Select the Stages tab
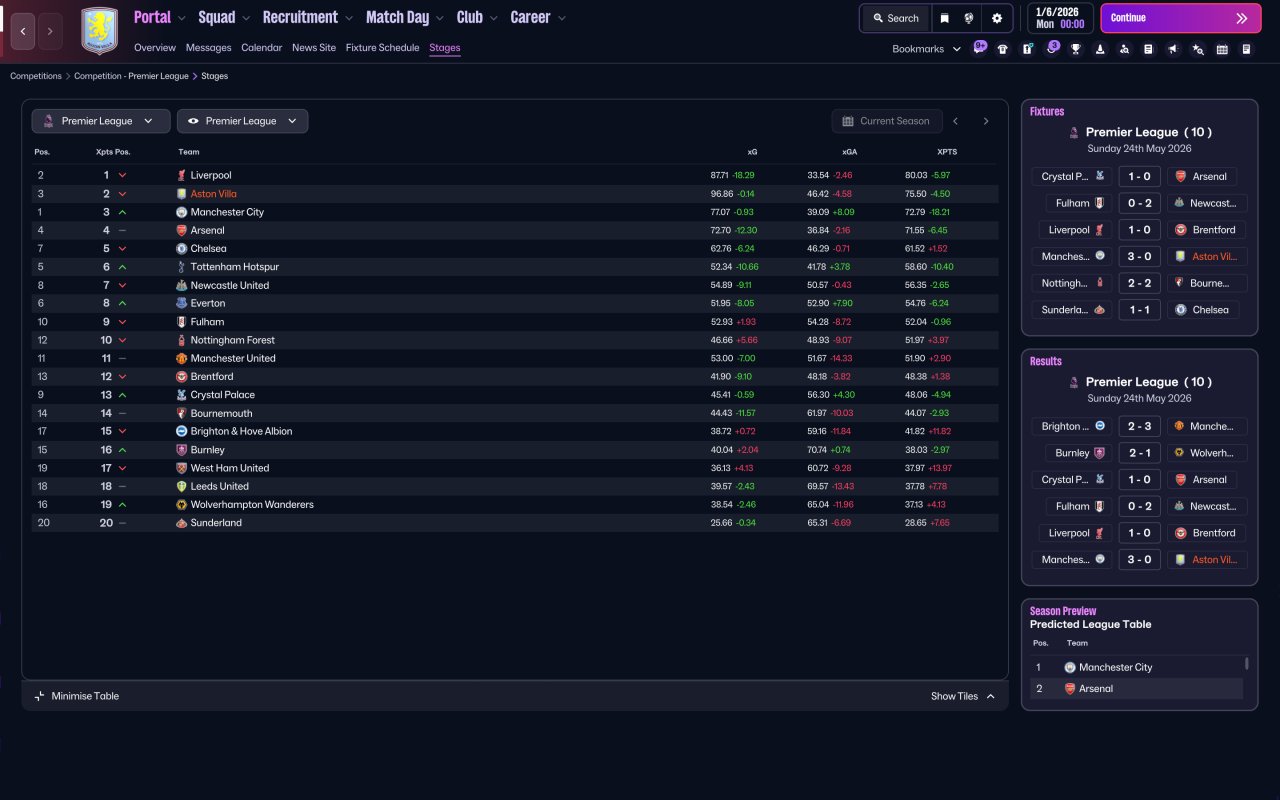1280x800 pixels. [445, 48]
